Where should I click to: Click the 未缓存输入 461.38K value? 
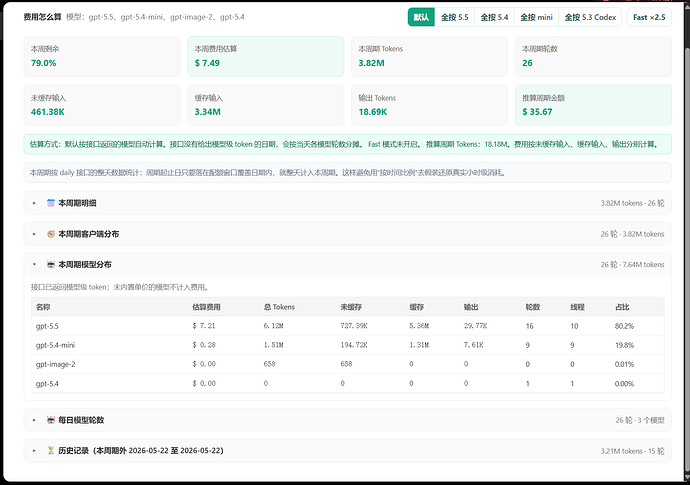pyautogui.click(x=48, y=112)
